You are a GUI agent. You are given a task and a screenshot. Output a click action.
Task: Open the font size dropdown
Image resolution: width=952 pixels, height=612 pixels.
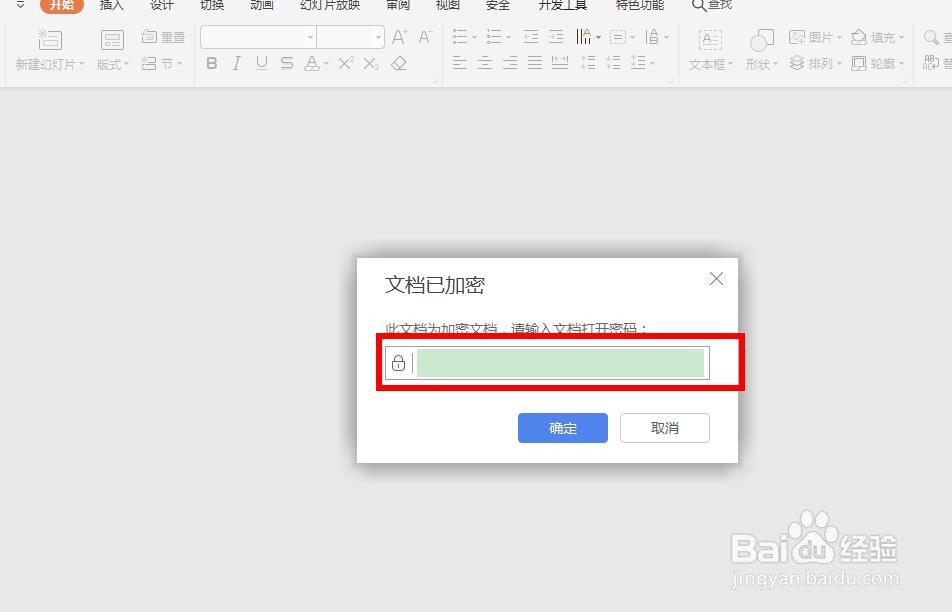(378, 37)
